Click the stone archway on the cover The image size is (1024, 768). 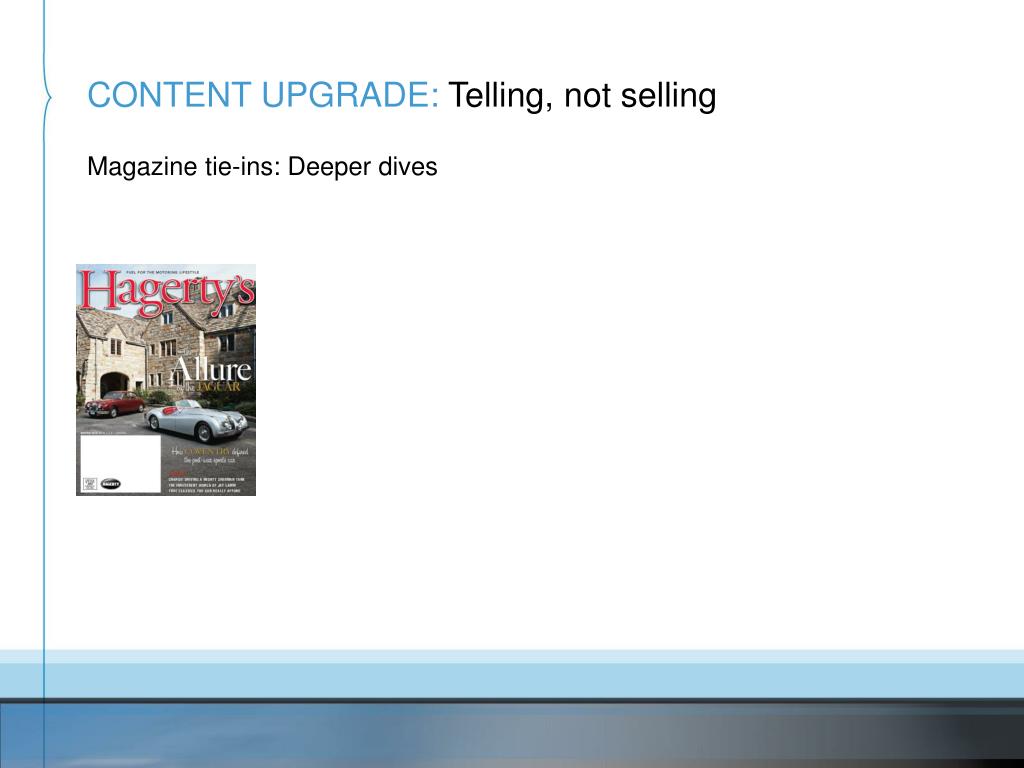[115, 384]
